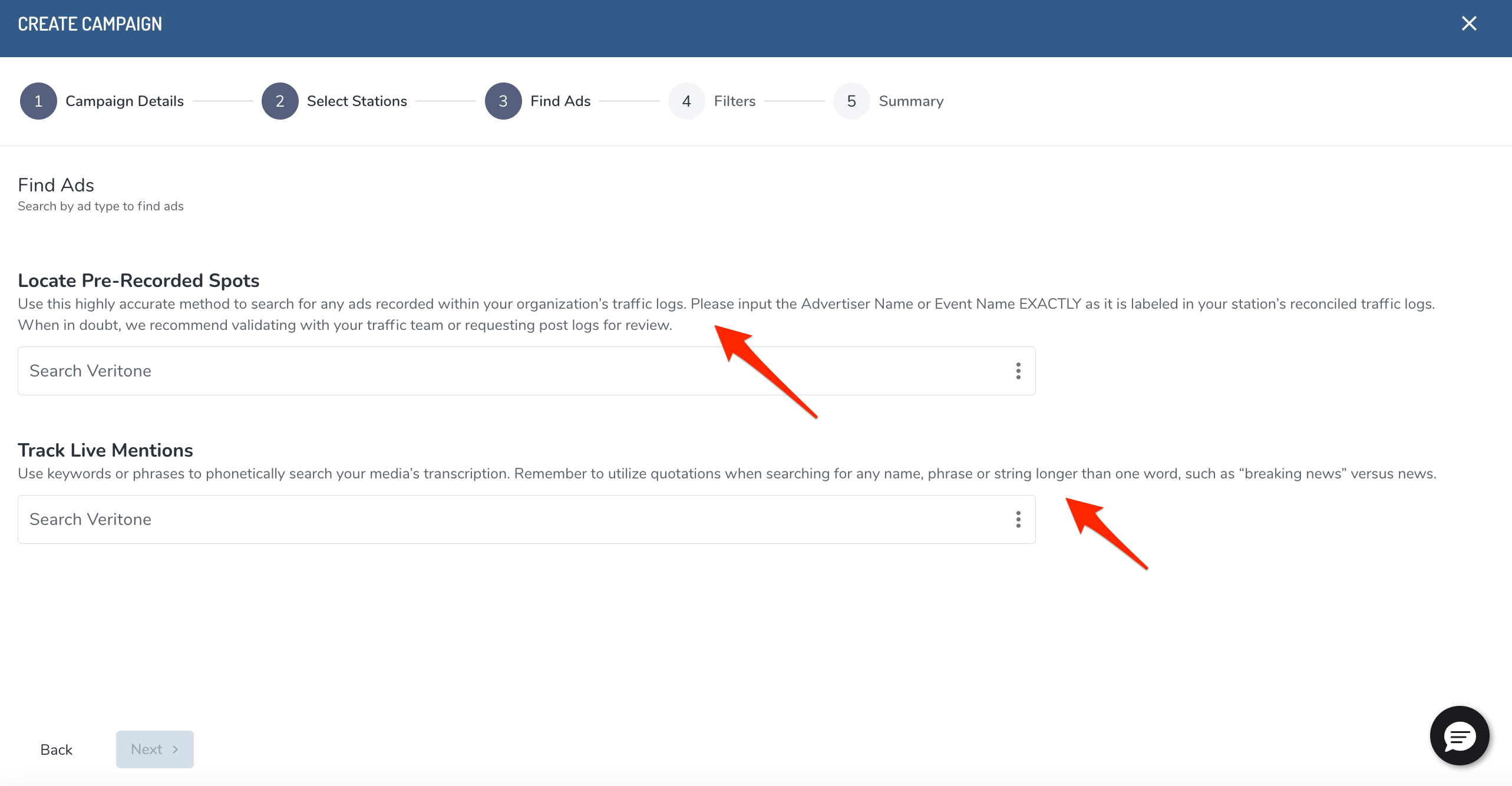Click step 4 circle icon
This screenshot has height=786, width=1512.
click(x=686, y=101)
